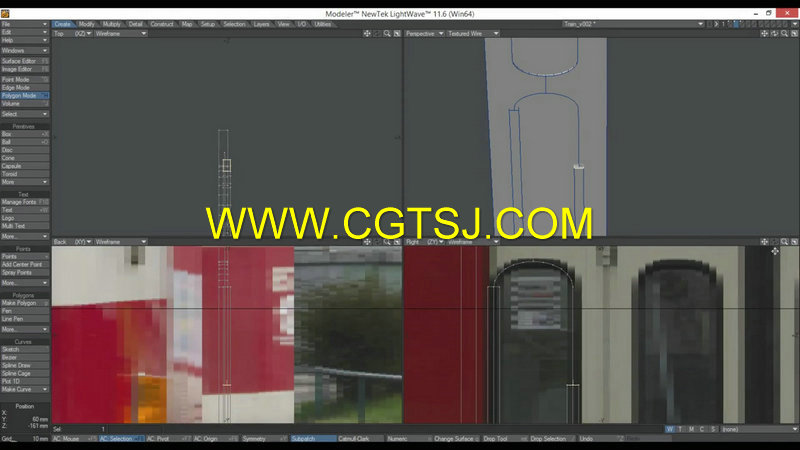Click Catmull-Clark button in bottom bar
This screenshot has width=800, height=450.
pyautogui.click(x=360, y=439)
